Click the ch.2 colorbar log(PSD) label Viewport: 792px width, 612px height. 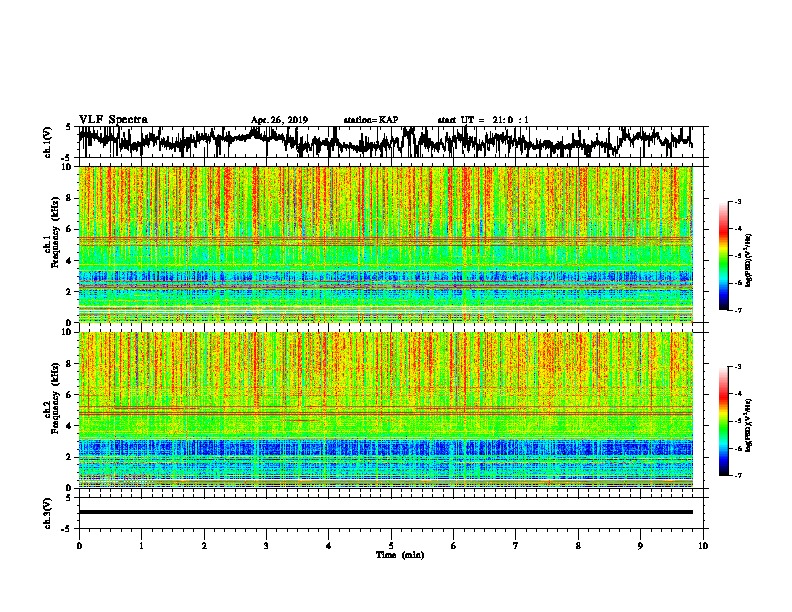click(749, 425)
